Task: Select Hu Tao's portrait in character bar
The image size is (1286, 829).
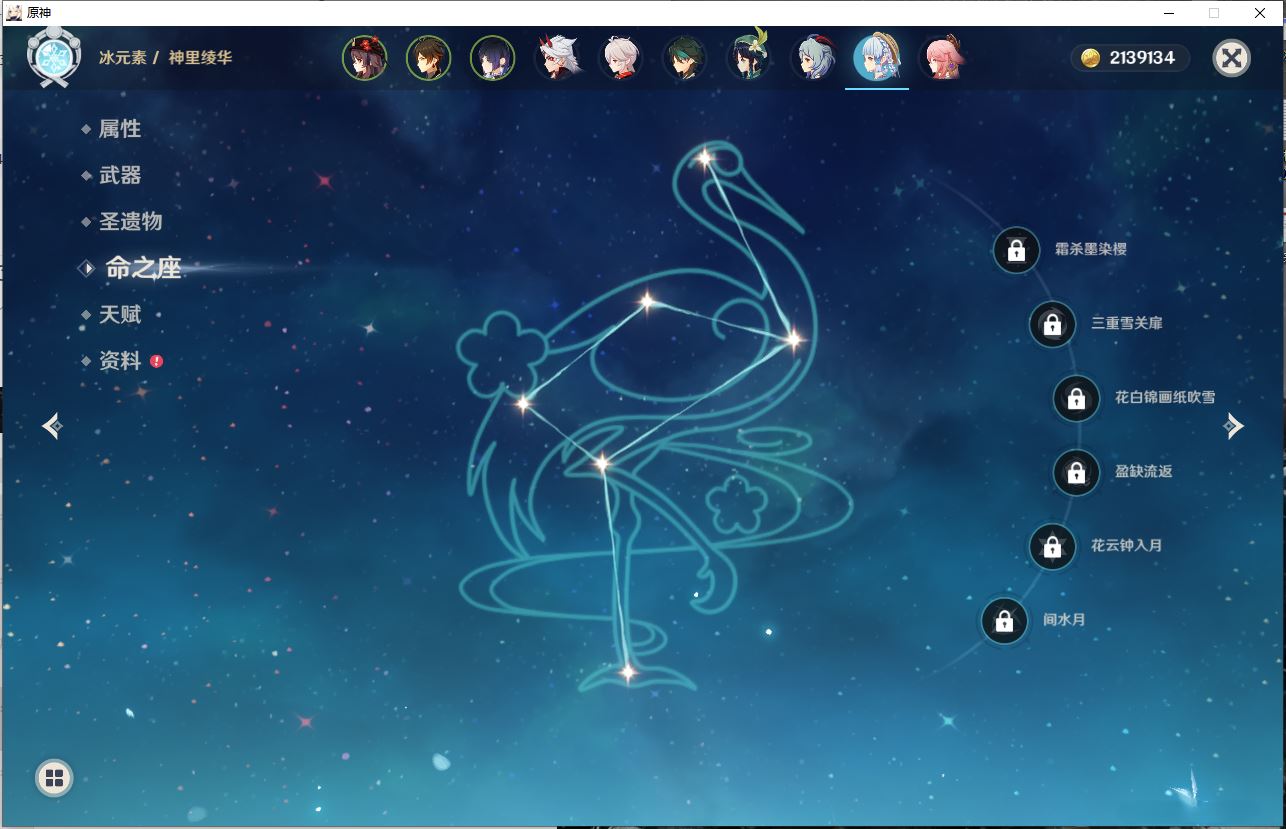Action: tap(365, 59)
